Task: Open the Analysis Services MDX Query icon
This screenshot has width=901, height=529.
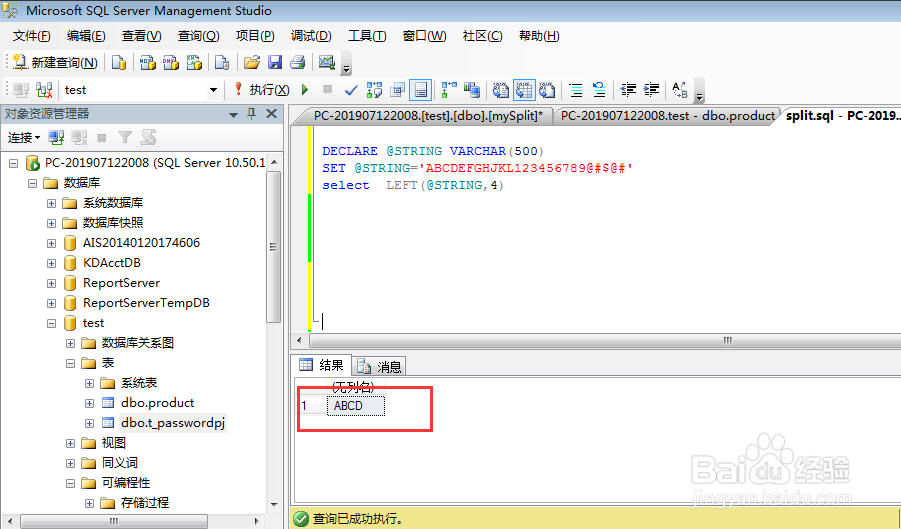Action: pos(148,62)
